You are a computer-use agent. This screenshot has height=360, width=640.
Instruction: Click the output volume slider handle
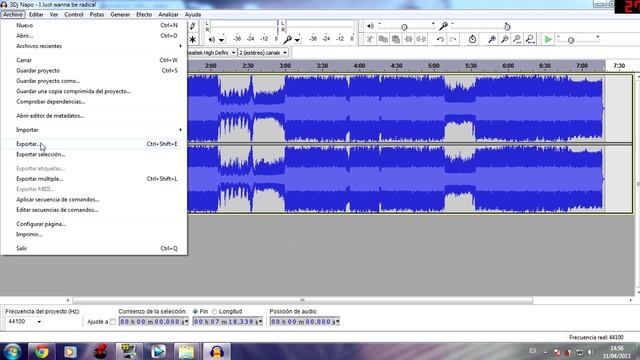404,27
